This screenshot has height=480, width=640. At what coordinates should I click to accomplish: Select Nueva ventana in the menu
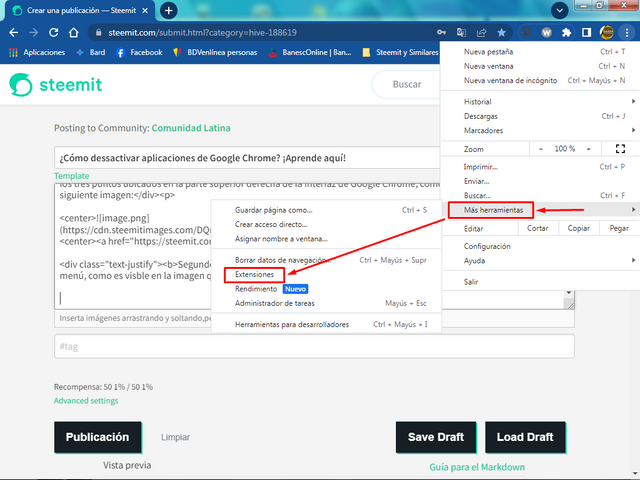tap(540, 66)
